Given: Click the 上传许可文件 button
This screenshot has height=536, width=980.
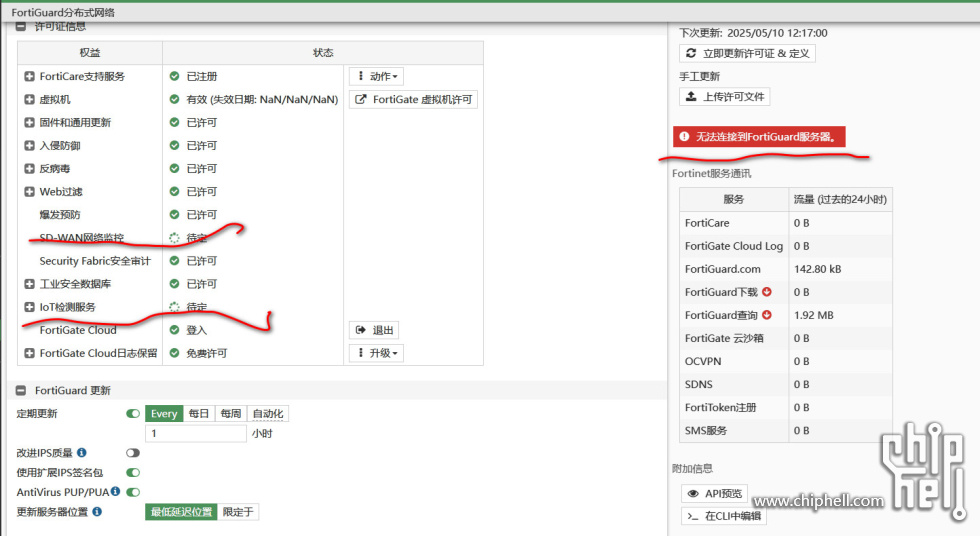Looking at the screenshot, I should (725, 96).
